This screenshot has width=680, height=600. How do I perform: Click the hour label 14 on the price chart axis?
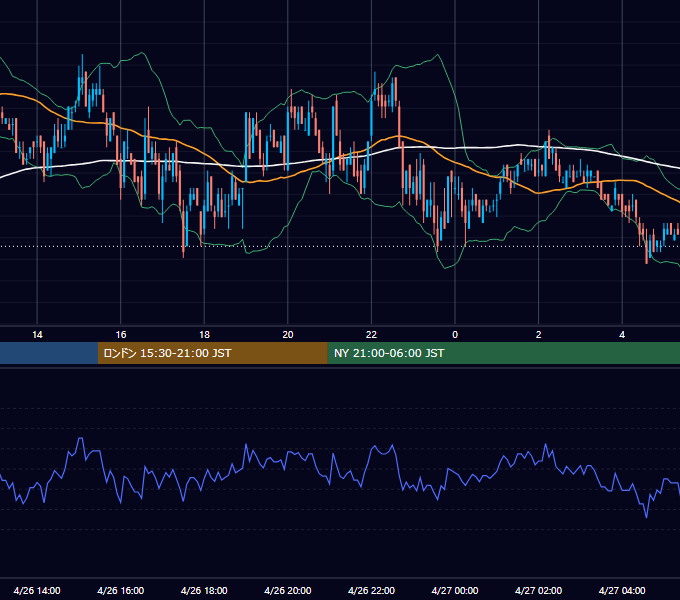(x=37, y=335)
